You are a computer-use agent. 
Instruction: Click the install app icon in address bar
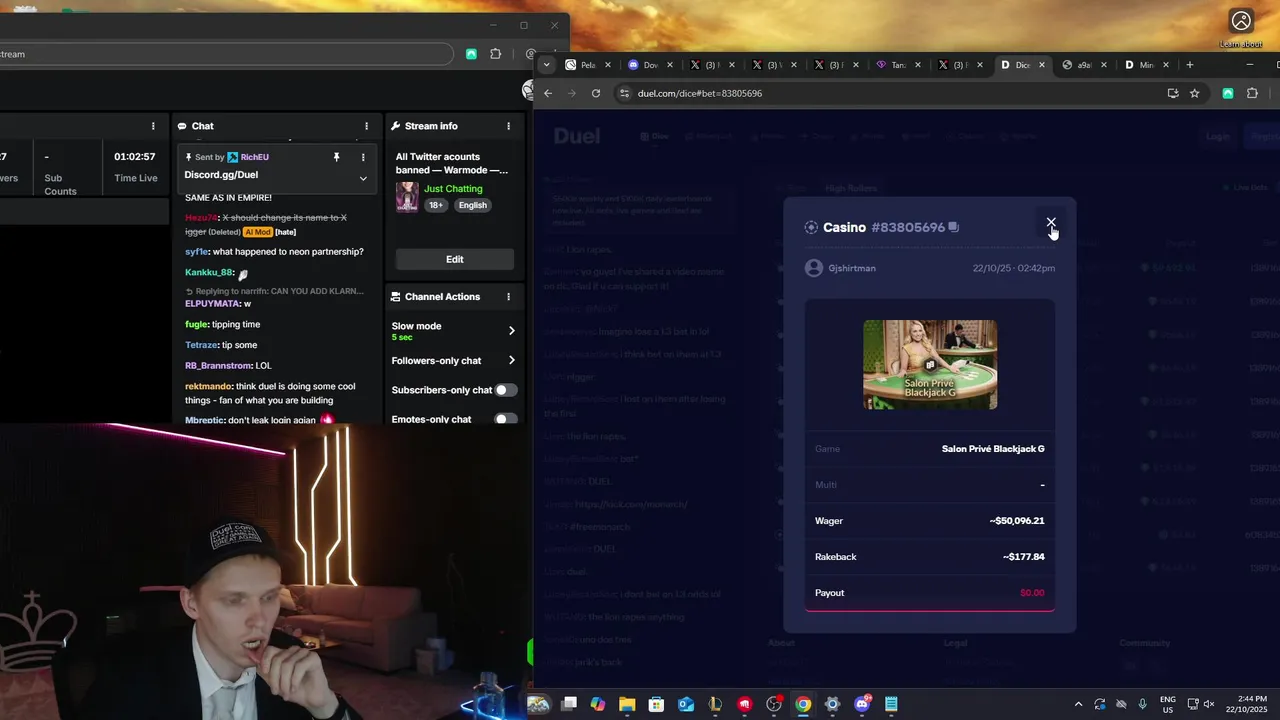(x=1173, y=93)
